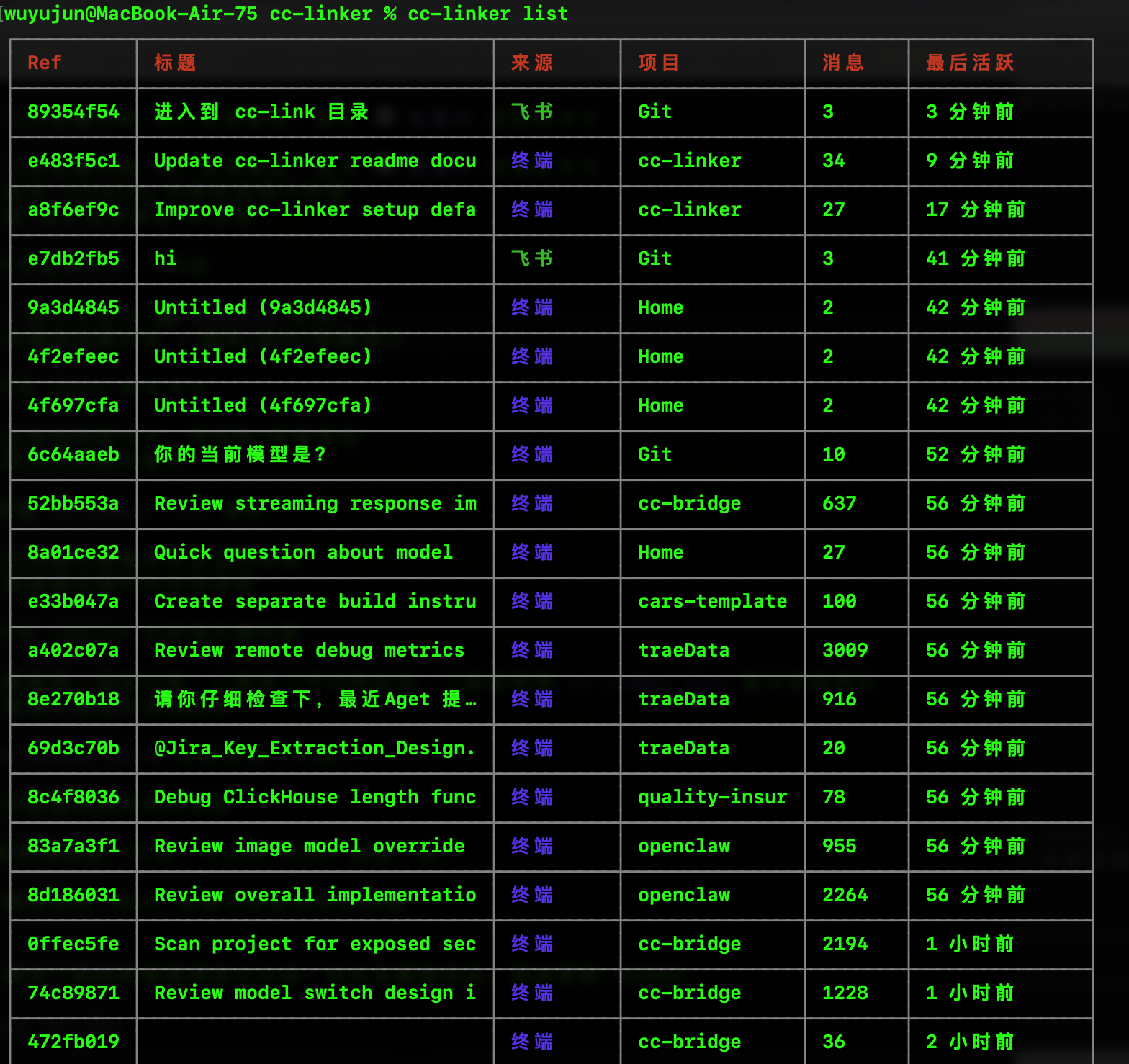The height and width of the screenshot is (1064, 1129).
Task: Select ref 4f2efeec in Ref column
Action: [x=73, y=357]
